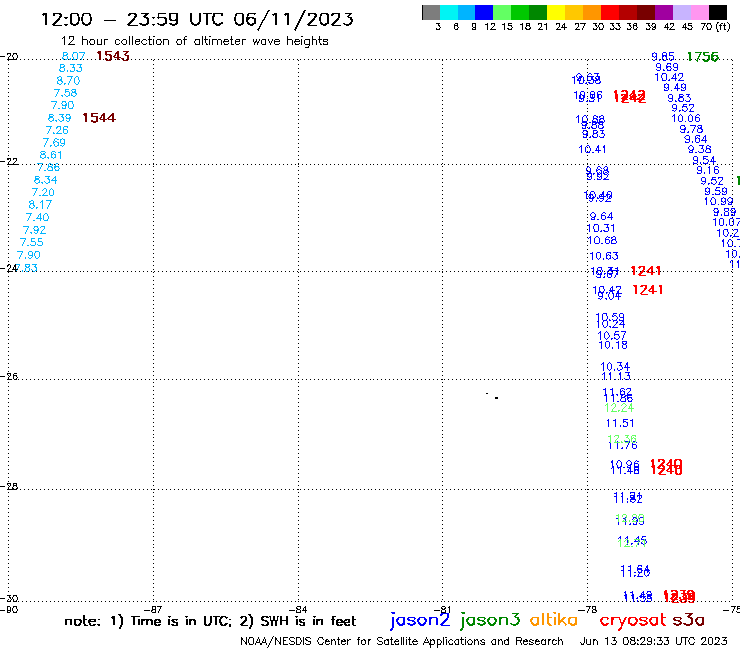Click the bright red 33 ft legend swatch
740x650 pixels.
coord(610,12)
